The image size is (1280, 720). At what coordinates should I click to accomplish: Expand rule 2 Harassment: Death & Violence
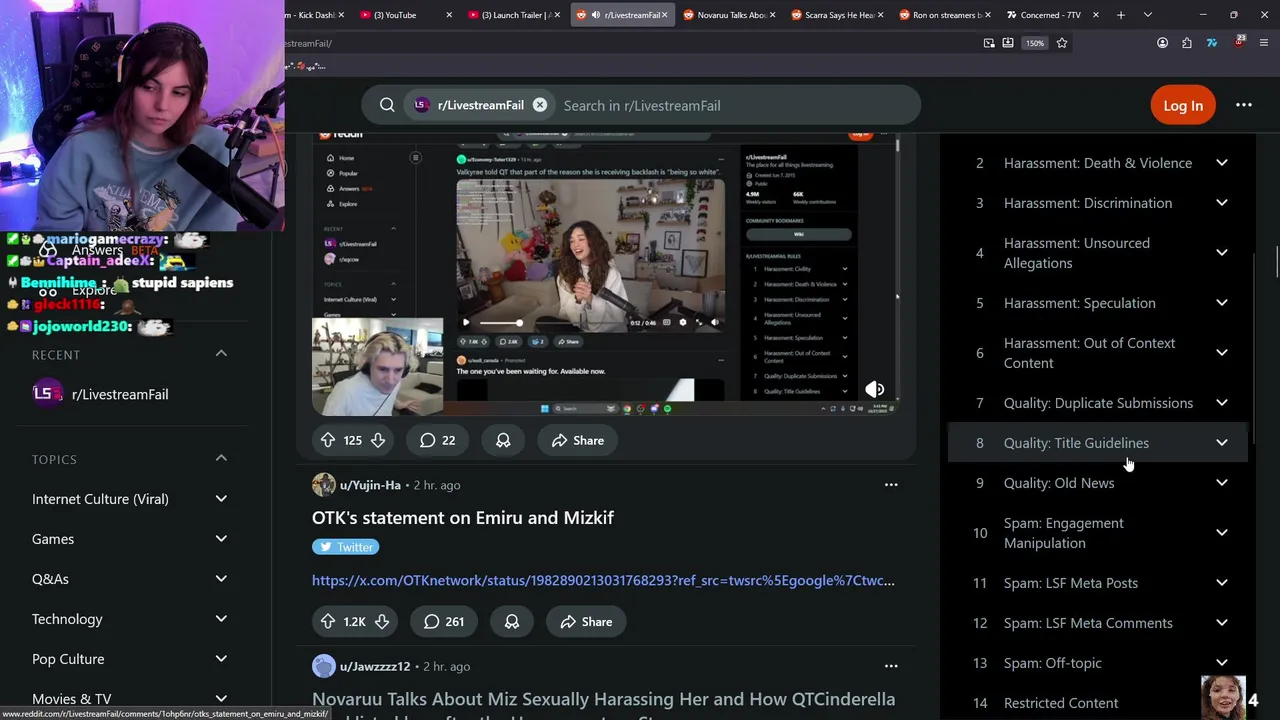click(1098, 163)
